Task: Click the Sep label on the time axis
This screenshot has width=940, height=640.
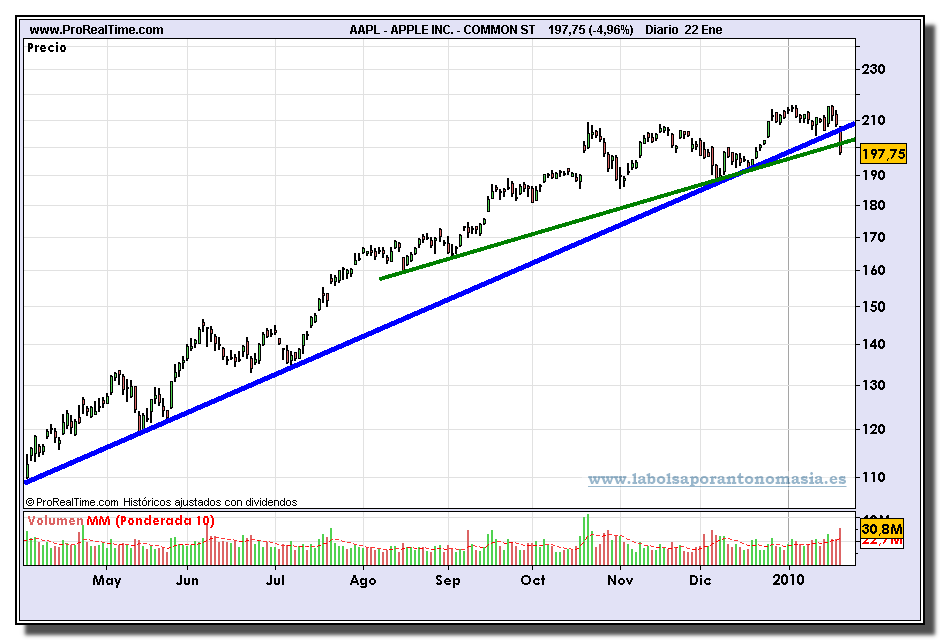Action: pos(448,580)
